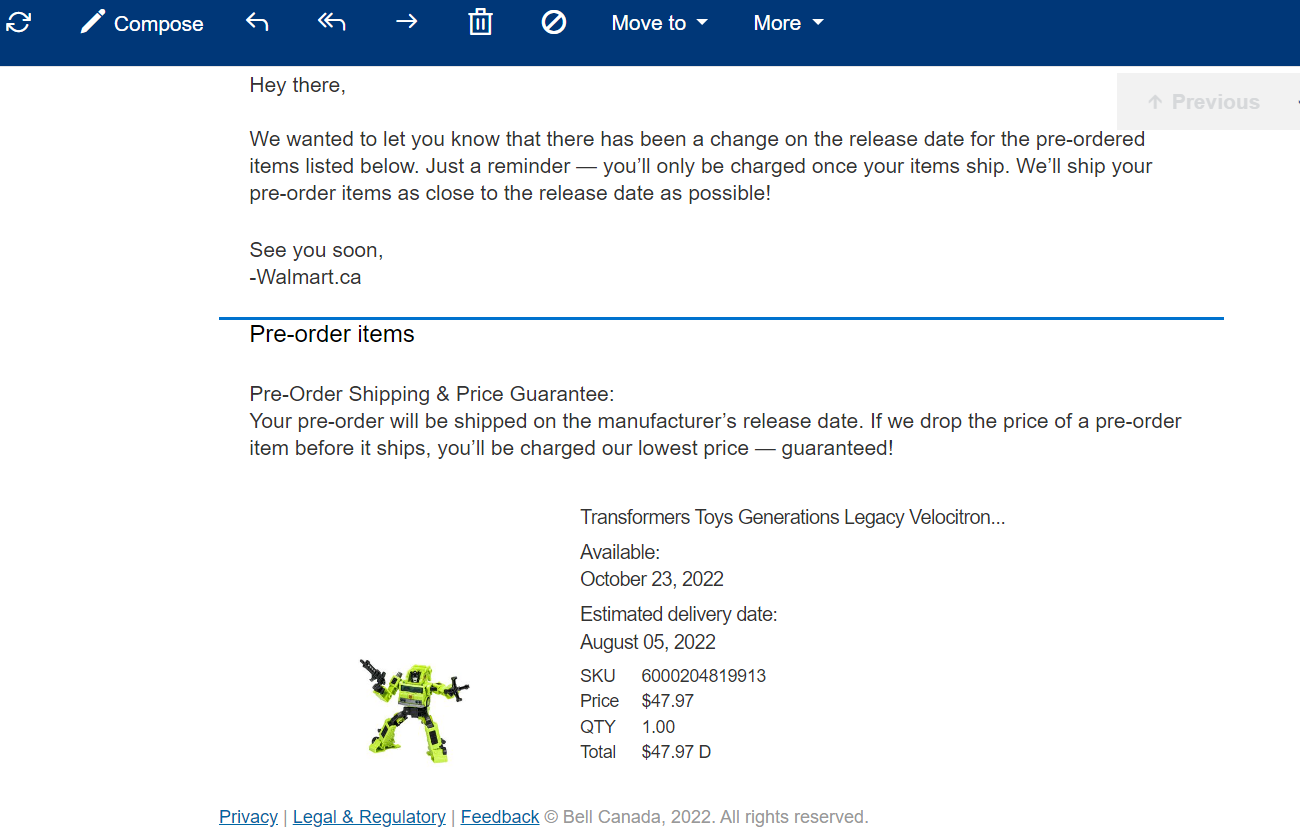The width and height of the screenshot is (1300, 840).
Task: Click the refresh mailbox icon
Action: tap(18, 22)
